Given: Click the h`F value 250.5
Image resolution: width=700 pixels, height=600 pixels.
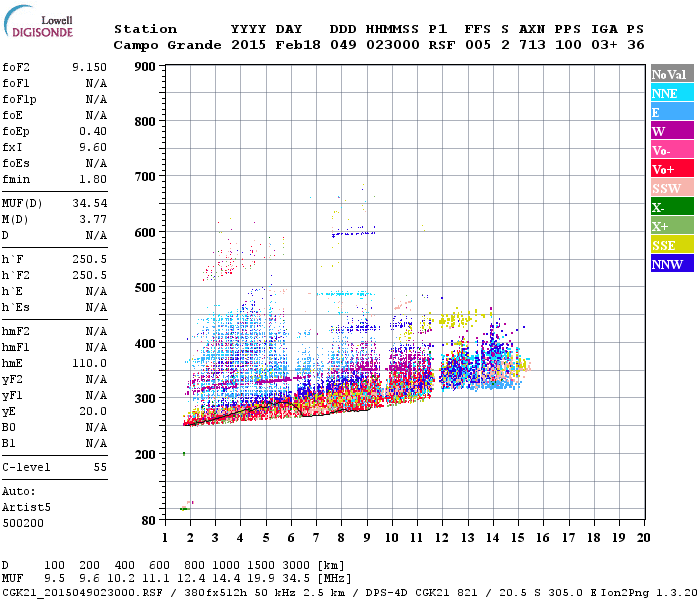Looking at the screenshot, I should click(x=89, y=259).
